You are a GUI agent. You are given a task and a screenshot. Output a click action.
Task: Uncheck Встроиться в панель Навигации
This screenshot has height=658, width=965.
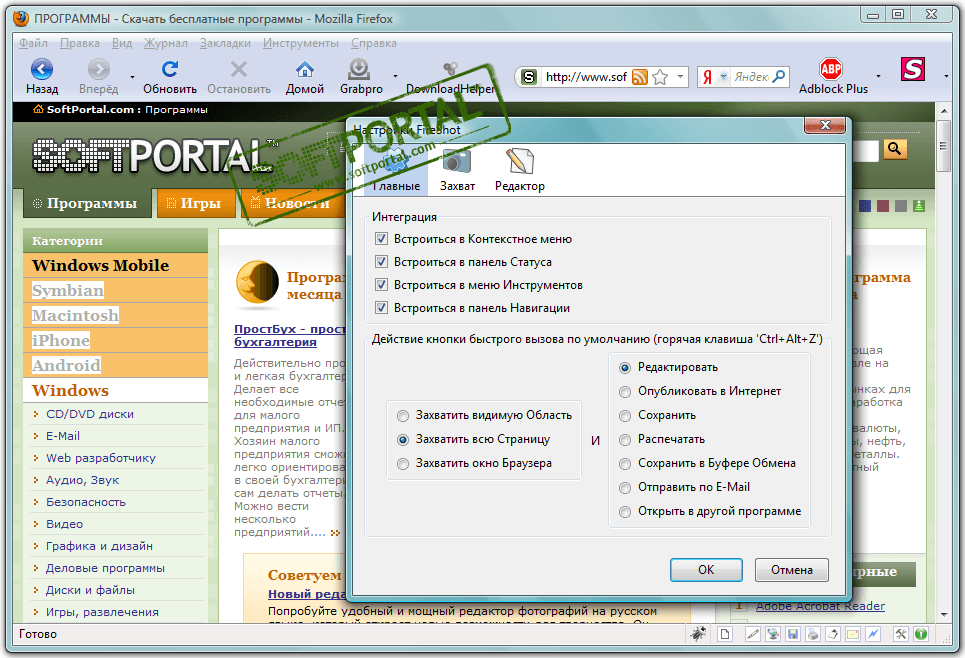coord(382,308)
